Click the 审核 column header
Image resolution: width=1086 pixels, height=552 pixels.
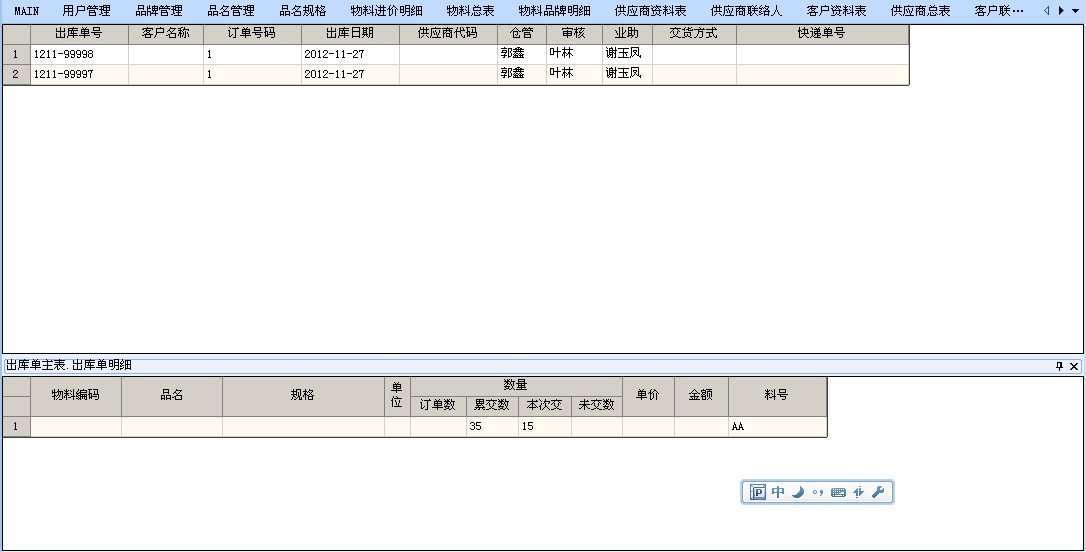[574, 33]
